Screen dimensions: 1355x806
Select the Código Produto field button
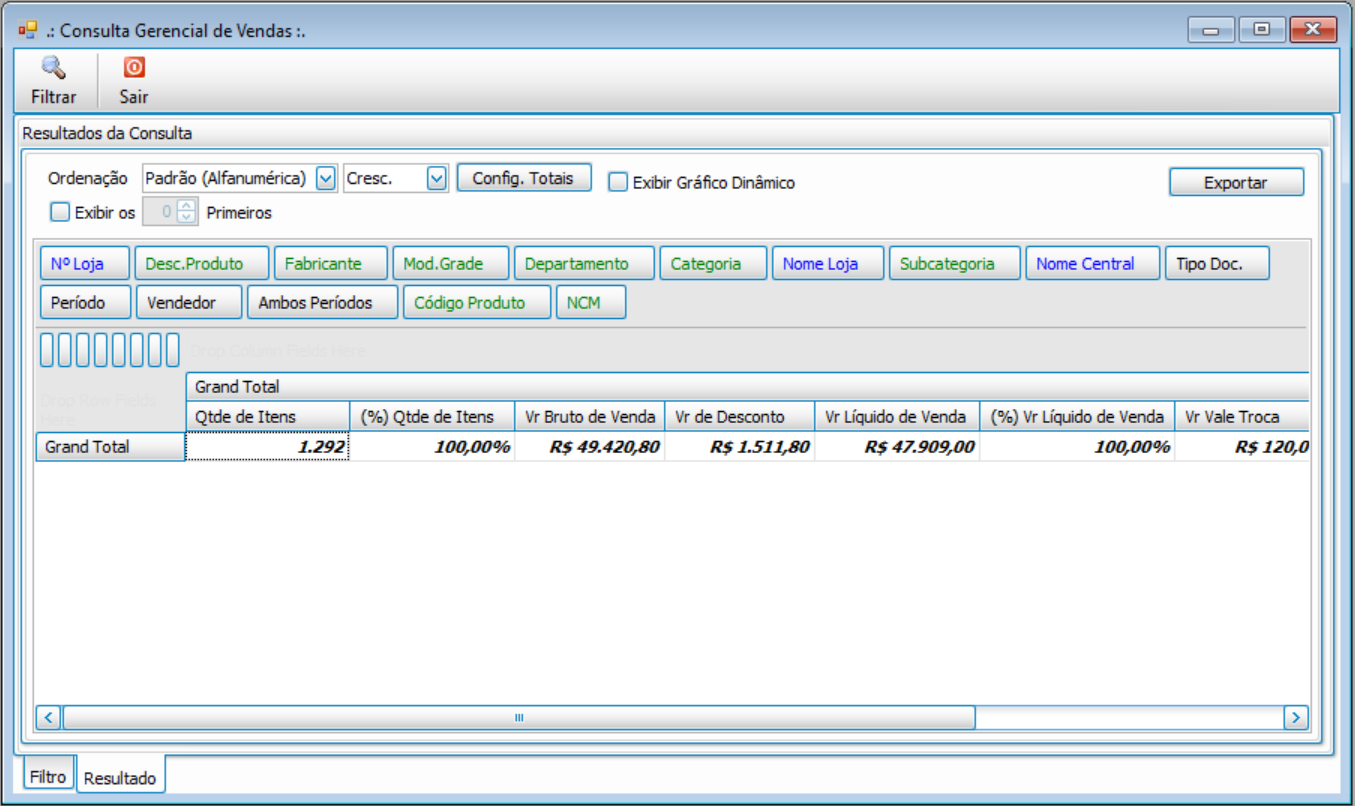pos(477,302)
